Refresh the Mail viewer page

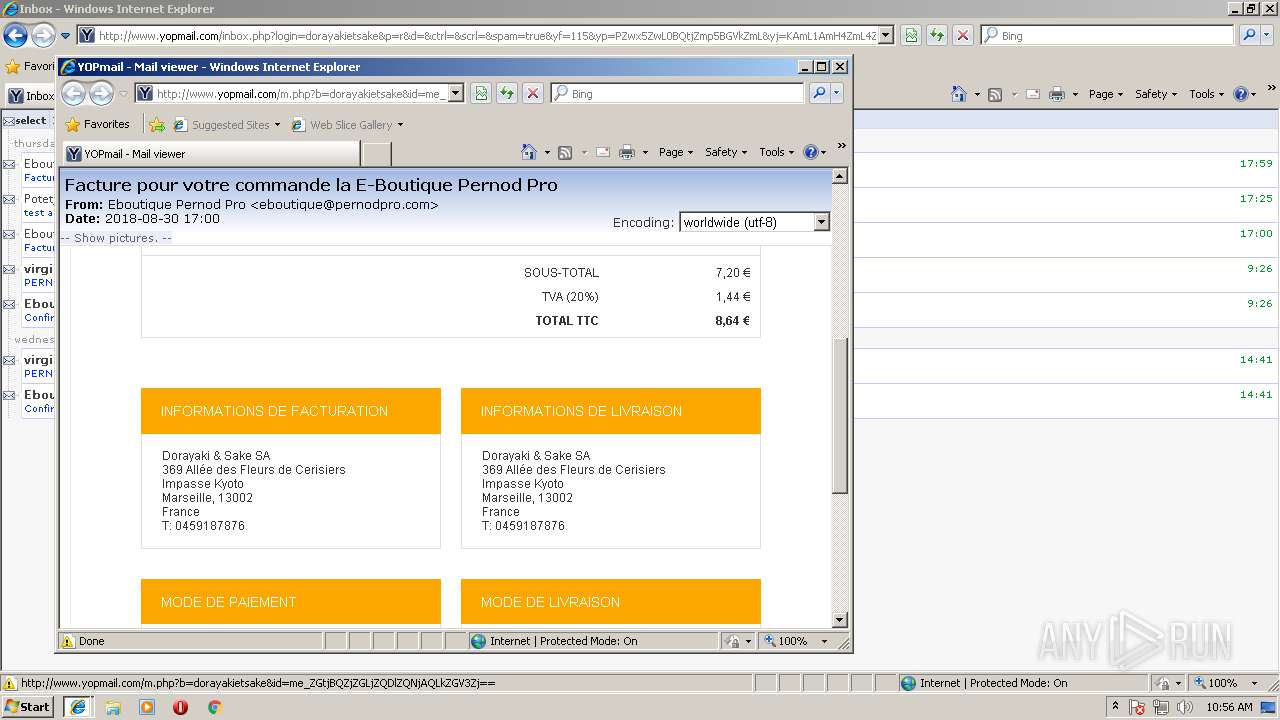[507, 93]
